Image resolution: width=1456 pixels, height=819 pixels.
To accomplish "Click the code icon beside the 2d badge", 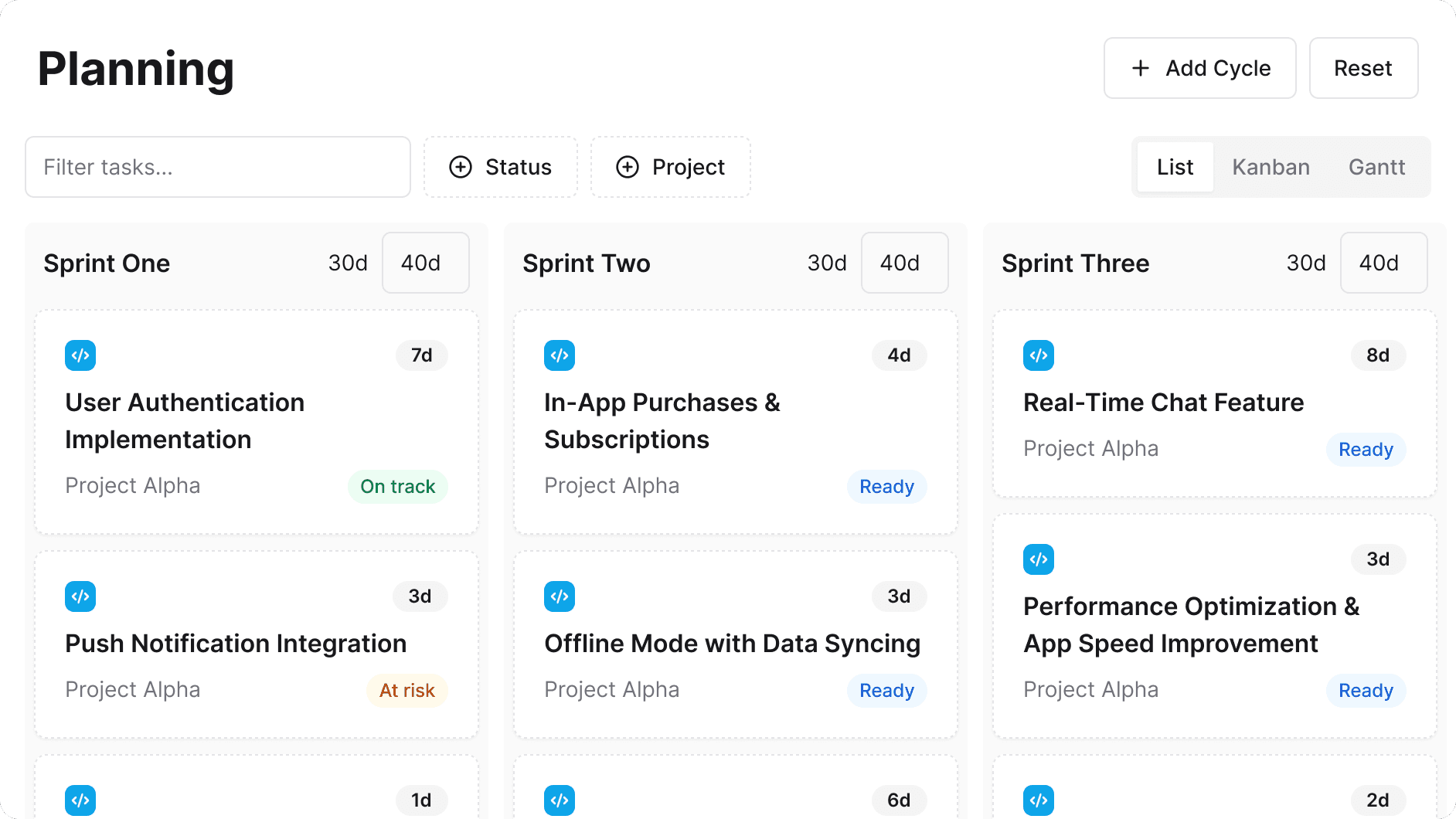I will pos(1039,800).
